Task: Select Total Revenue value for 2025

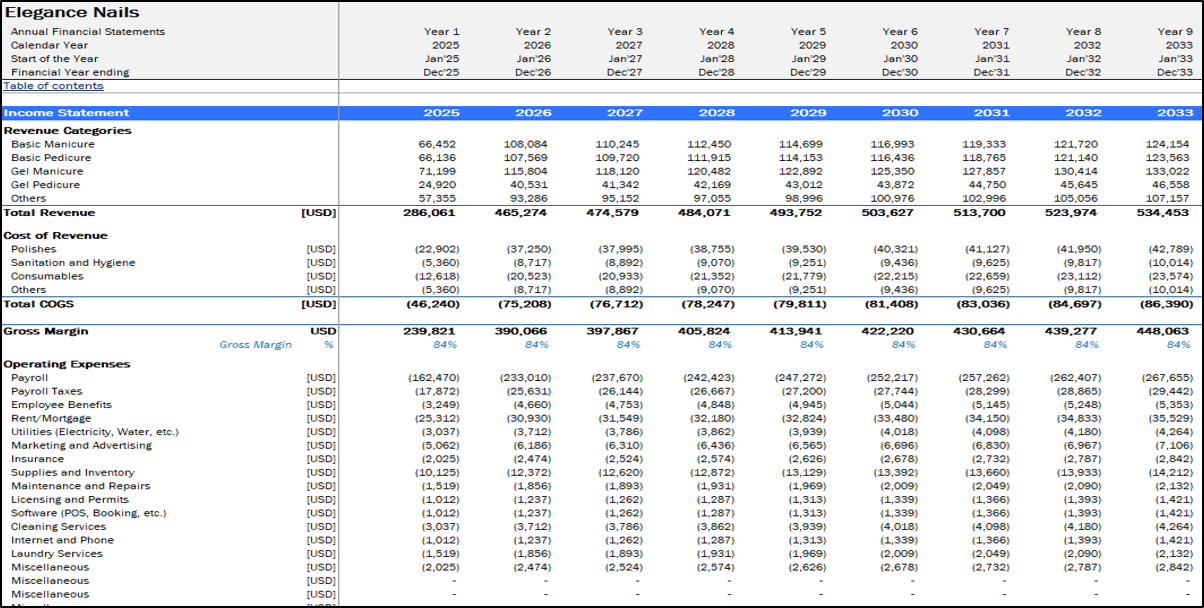Action: tap(431, 213)
